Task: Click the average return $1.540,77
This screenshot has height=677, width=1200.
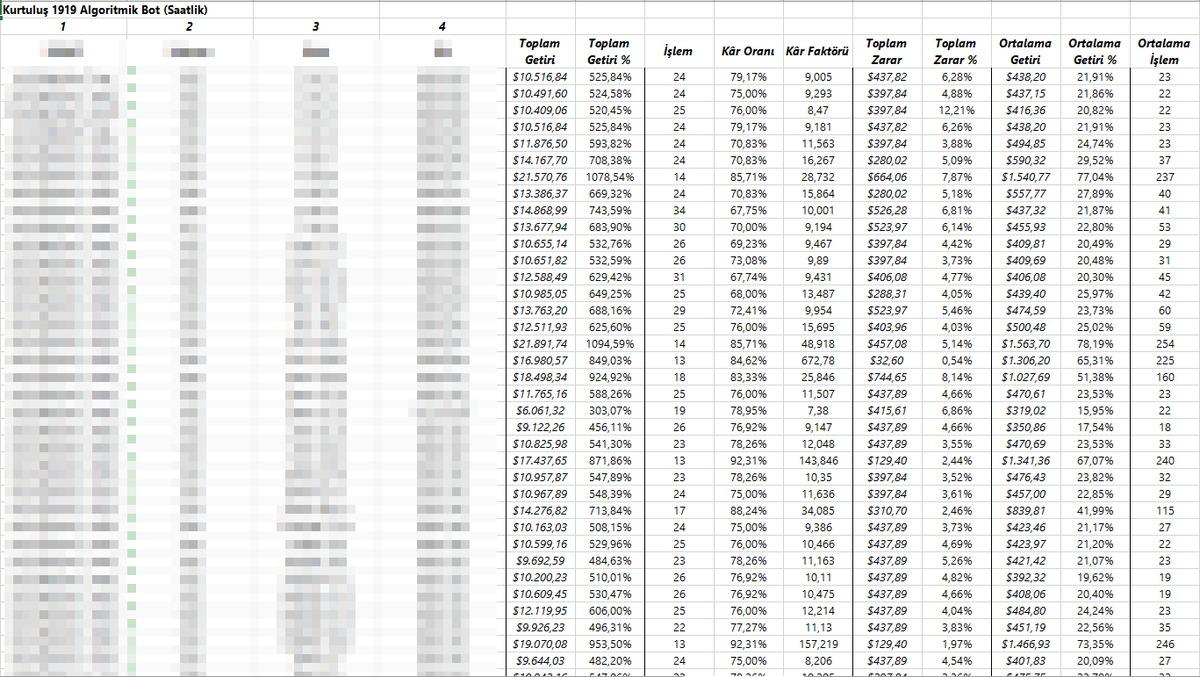Action: pos(1025,176)
